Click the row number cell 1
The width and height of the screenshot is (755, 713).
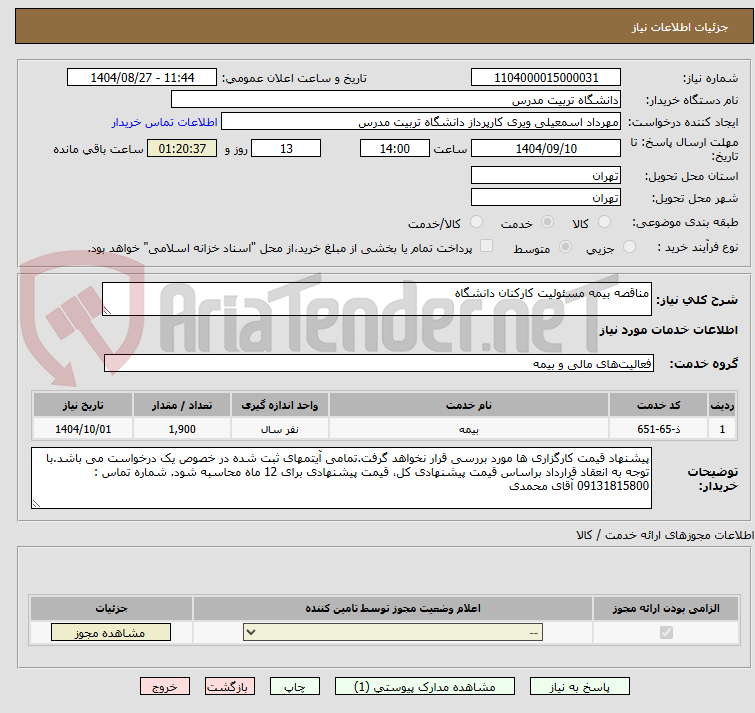(722, 428)
